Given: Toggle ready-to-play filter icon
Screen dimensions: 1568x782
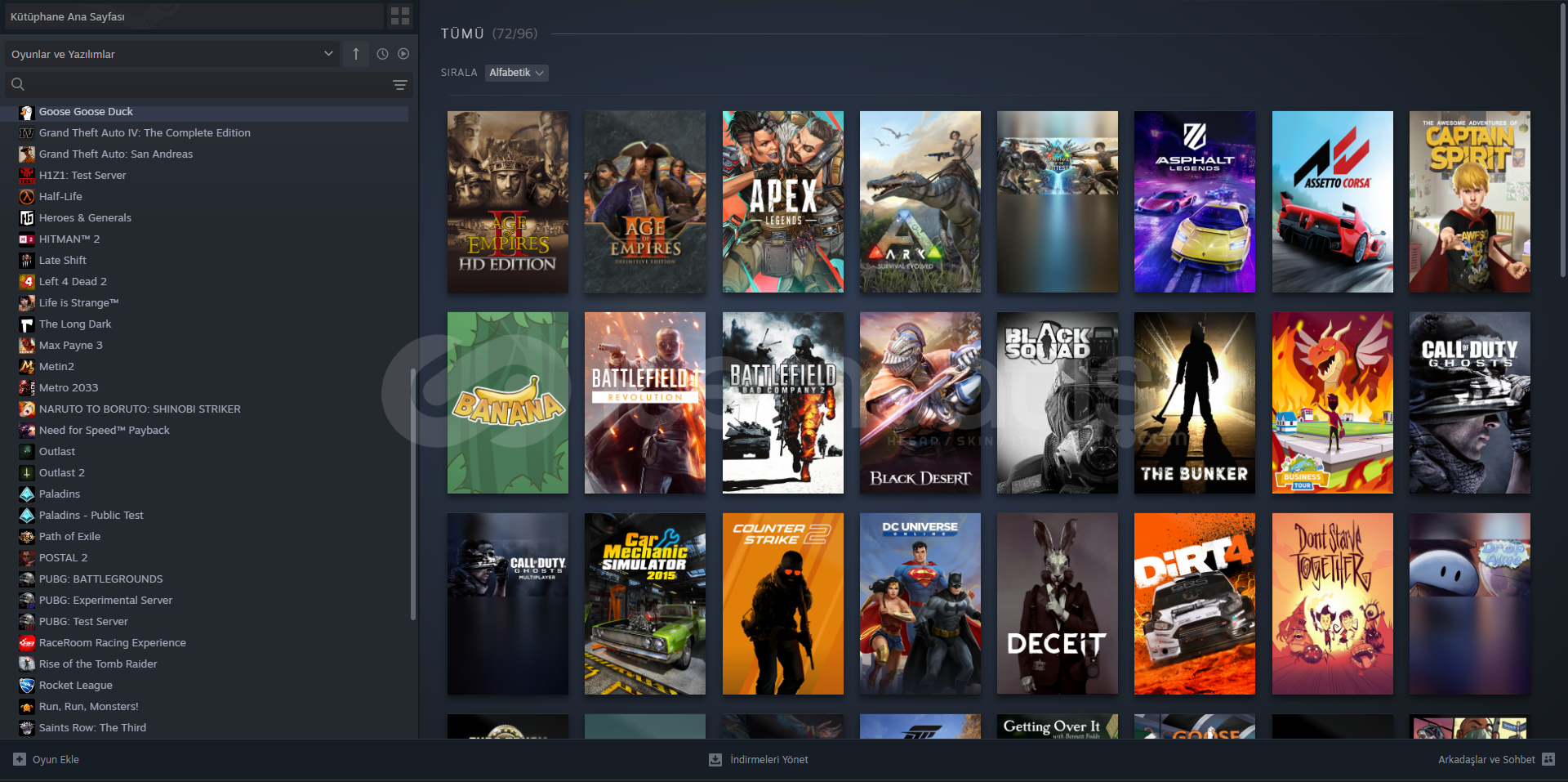Looking at the screenshot, I should coord(403,54).
